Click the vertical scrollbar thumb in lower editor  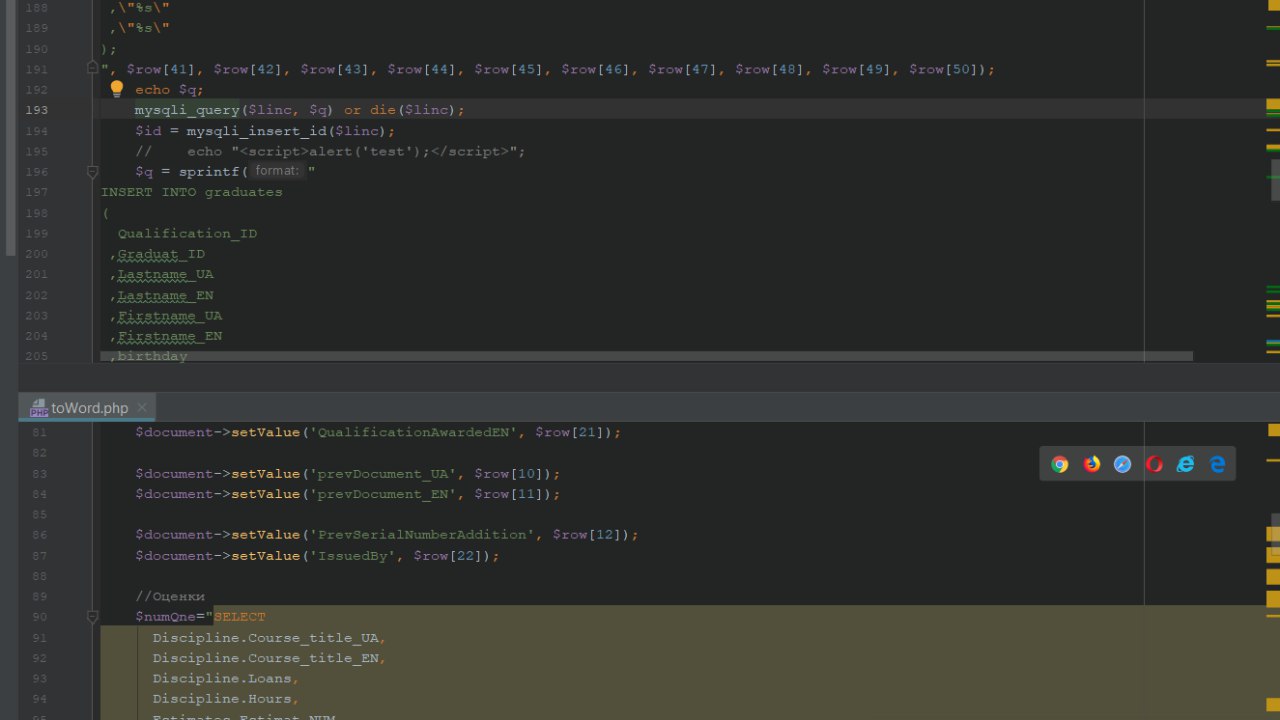pyautogui.click(x=1275, y=535)
